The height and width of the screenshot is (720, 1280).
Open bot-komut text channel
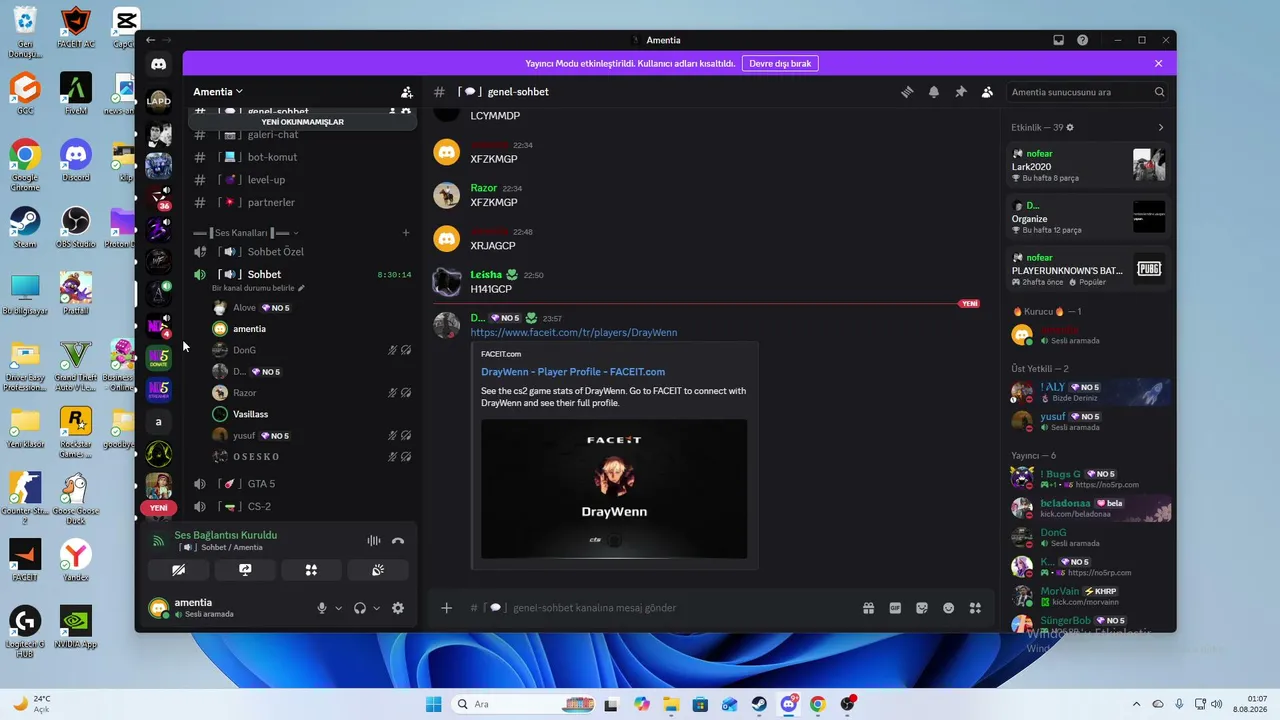click(x=302, y=157)
